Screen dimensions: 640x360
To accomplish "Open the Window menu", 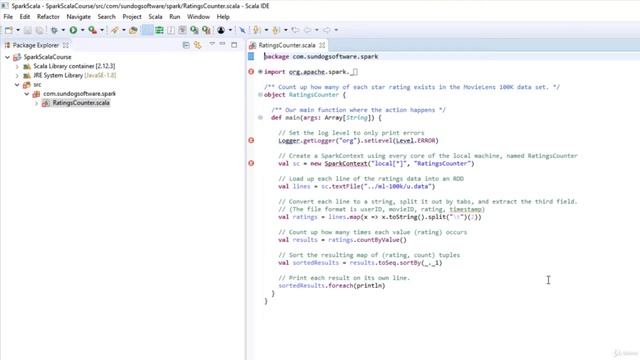I will point(198,17).
